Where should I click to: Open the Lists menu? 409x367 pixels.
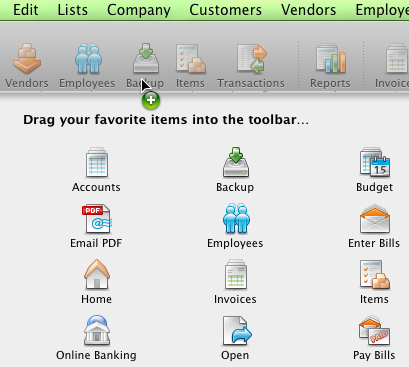click(x=73, y=10)
